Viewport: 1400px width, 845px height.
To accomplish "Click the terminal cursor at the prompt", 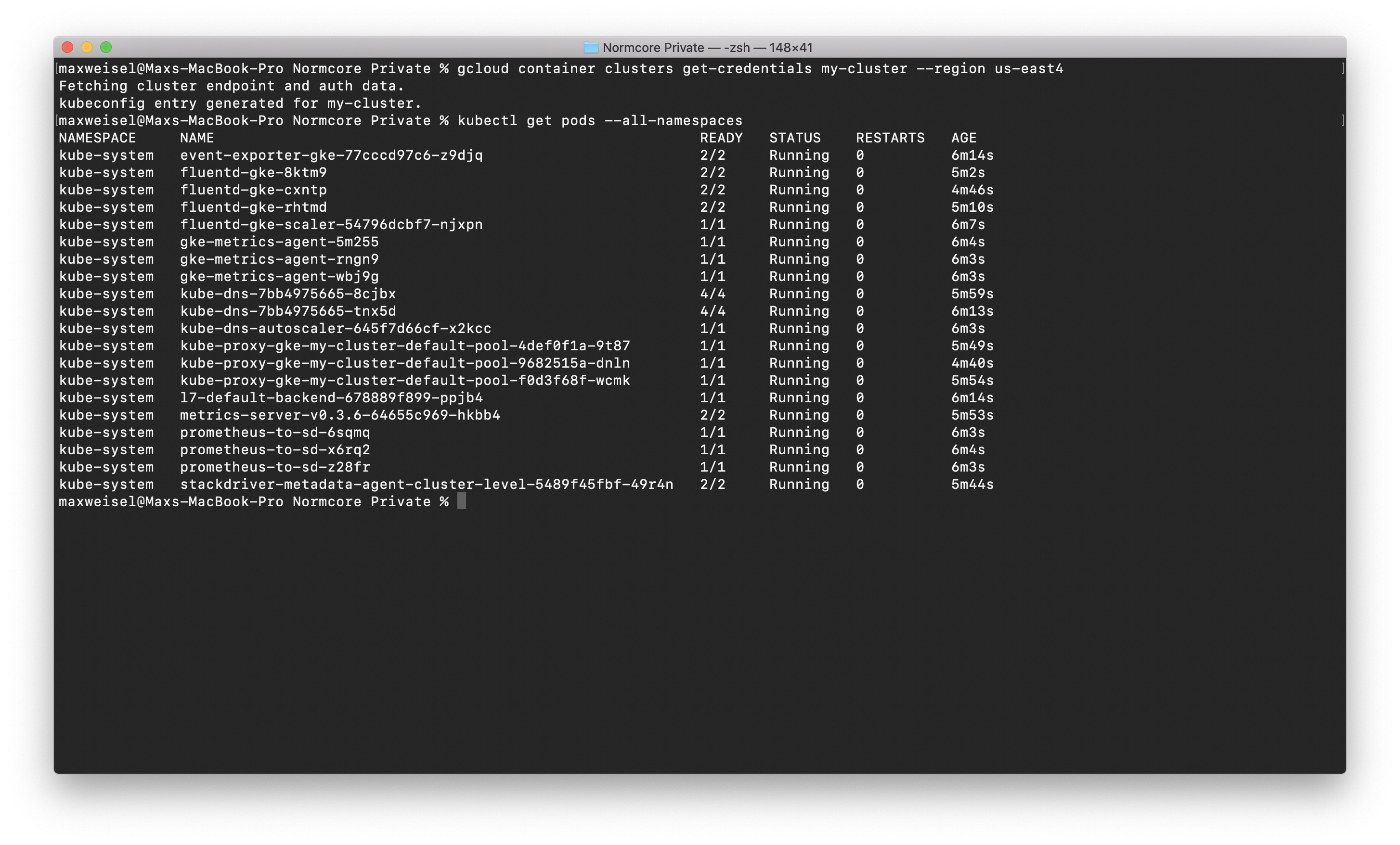I will [x=461, y=501].
